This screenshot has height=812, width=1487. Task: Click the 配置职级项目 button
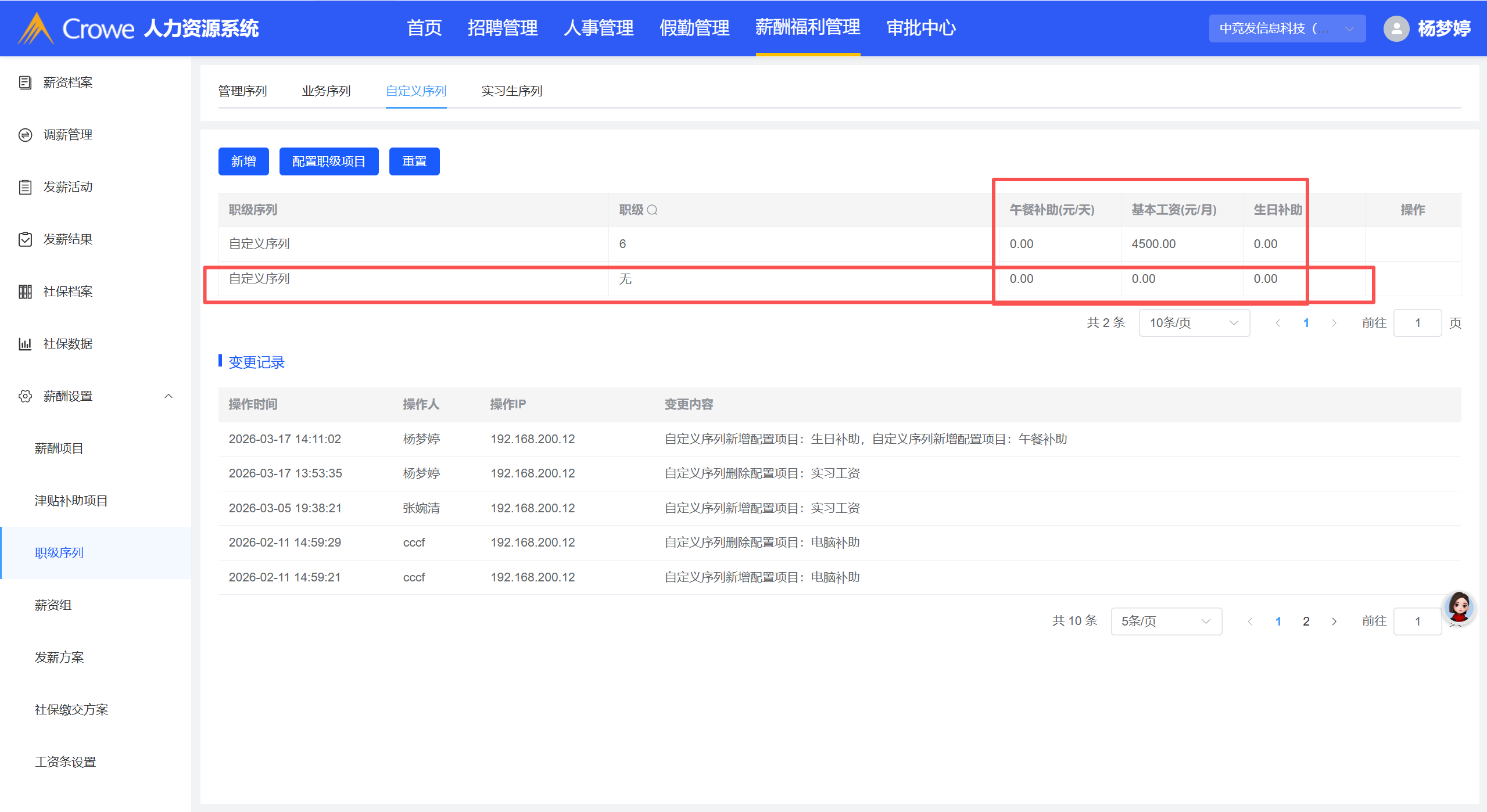329,161
